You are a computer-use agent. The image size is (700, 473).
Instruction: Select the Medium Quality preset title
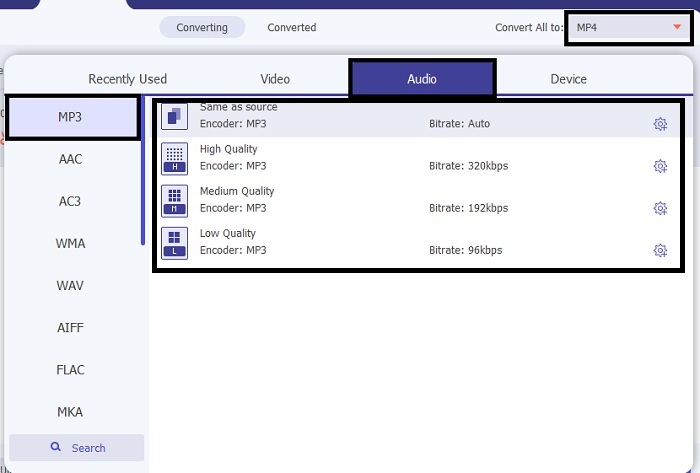(x=237, y=191)
